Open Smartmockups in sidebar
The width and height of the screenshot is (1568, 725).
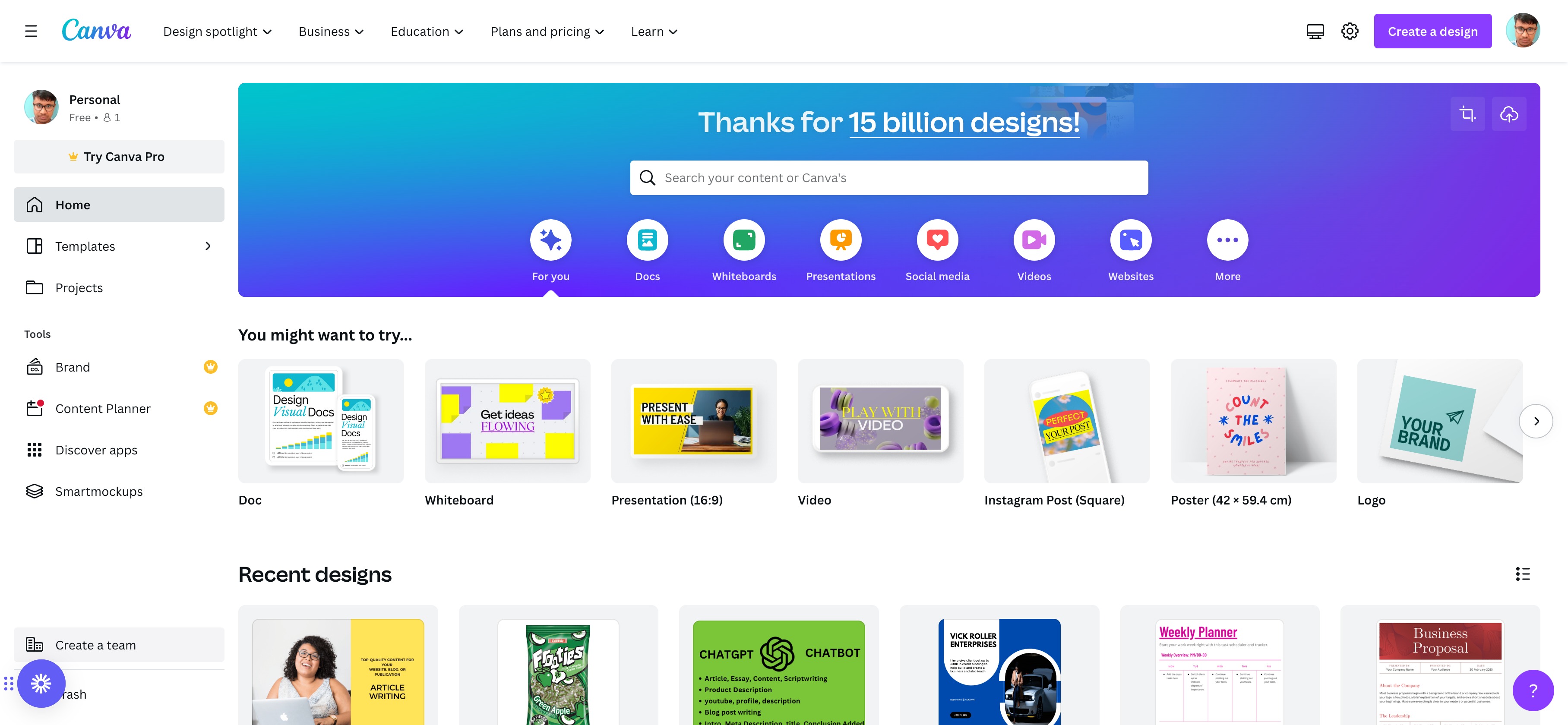pos(119,492)
